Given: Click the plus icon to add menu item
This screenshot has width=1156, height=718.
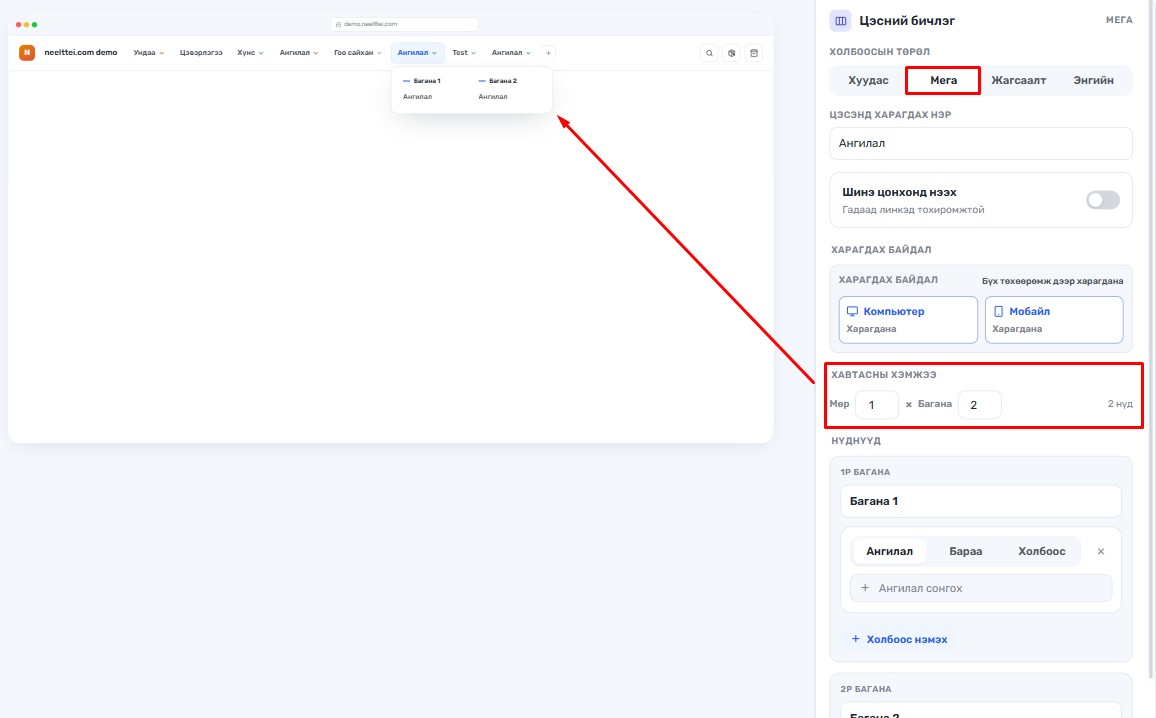Looking at the screenshot, I should [548, 53].
